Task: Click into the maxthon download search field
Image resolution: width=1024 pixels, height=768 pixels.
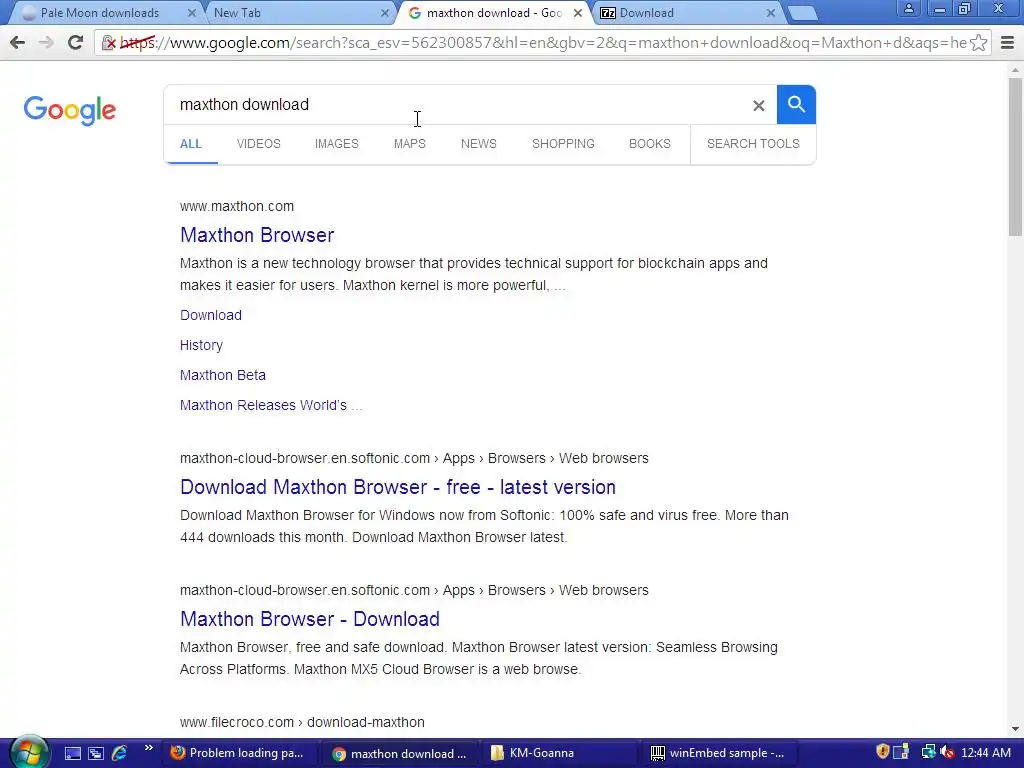Action: [x=457, y=104]
